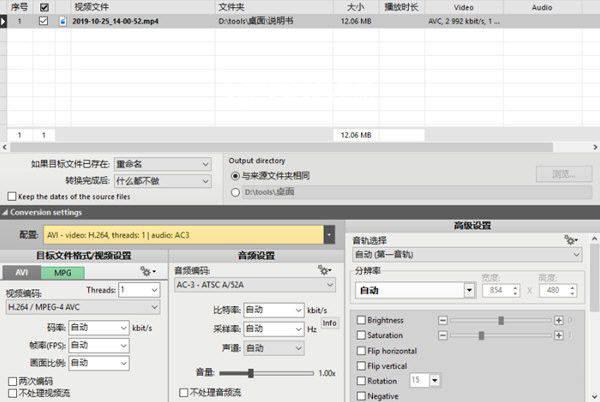Open the after-conversion action dropdown
Image resolution: width=600 pixels, height=402 pixels.
tap(163, 181)
